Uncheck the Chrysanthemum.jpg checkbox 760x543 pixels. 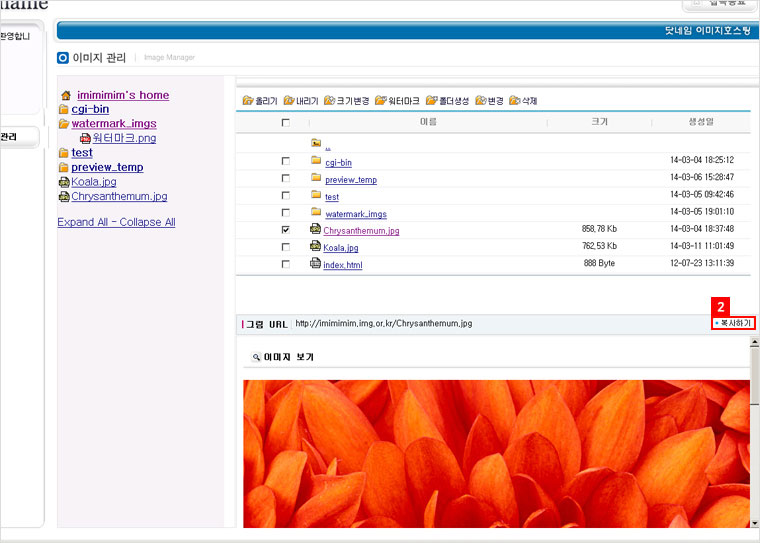(x=286, y=229)
